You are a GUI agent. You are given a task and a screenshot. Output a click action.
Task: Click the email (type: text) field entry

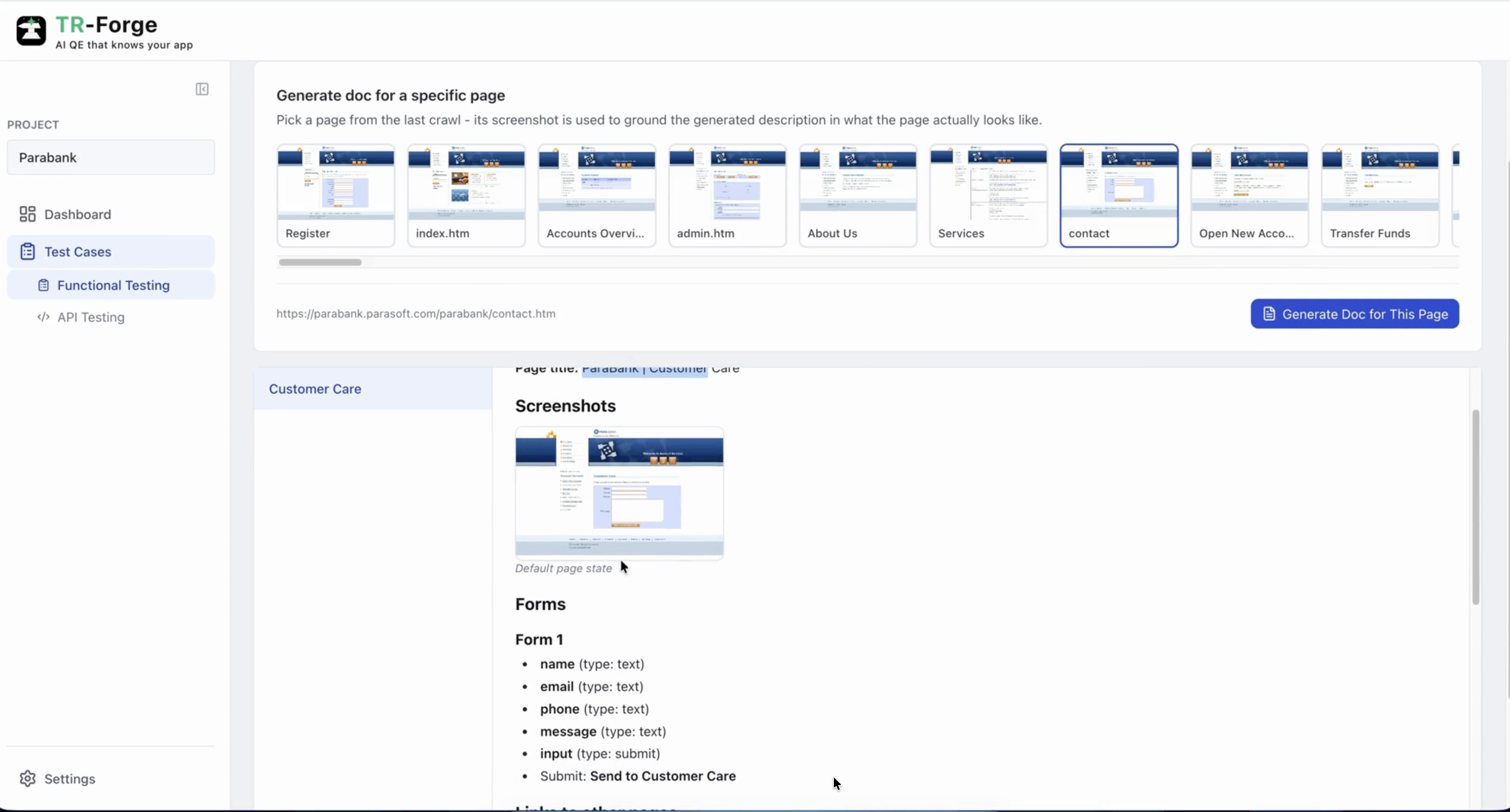point(592,686)
